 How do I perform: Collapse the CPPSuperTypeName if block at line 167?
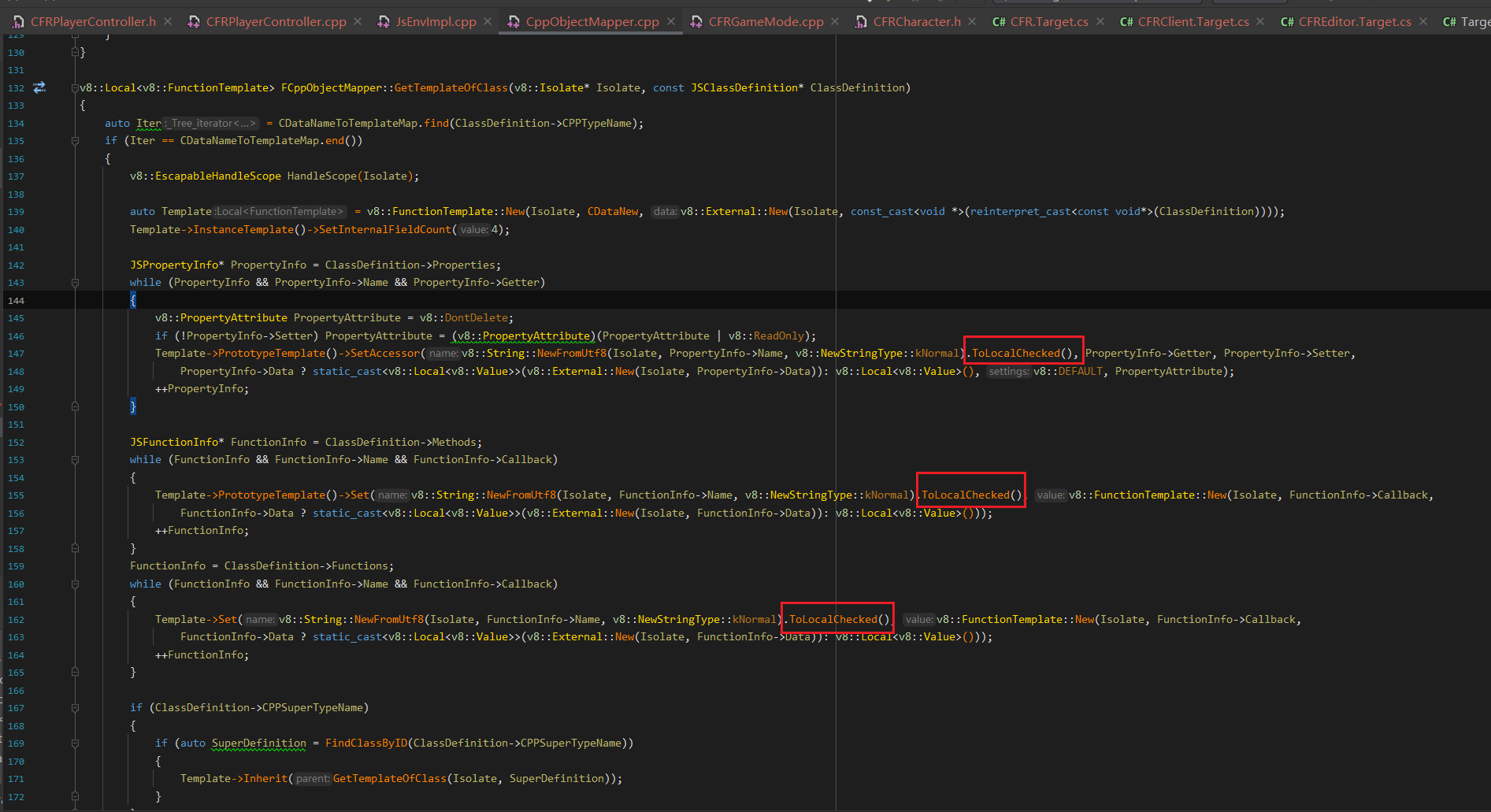point(75,707)
